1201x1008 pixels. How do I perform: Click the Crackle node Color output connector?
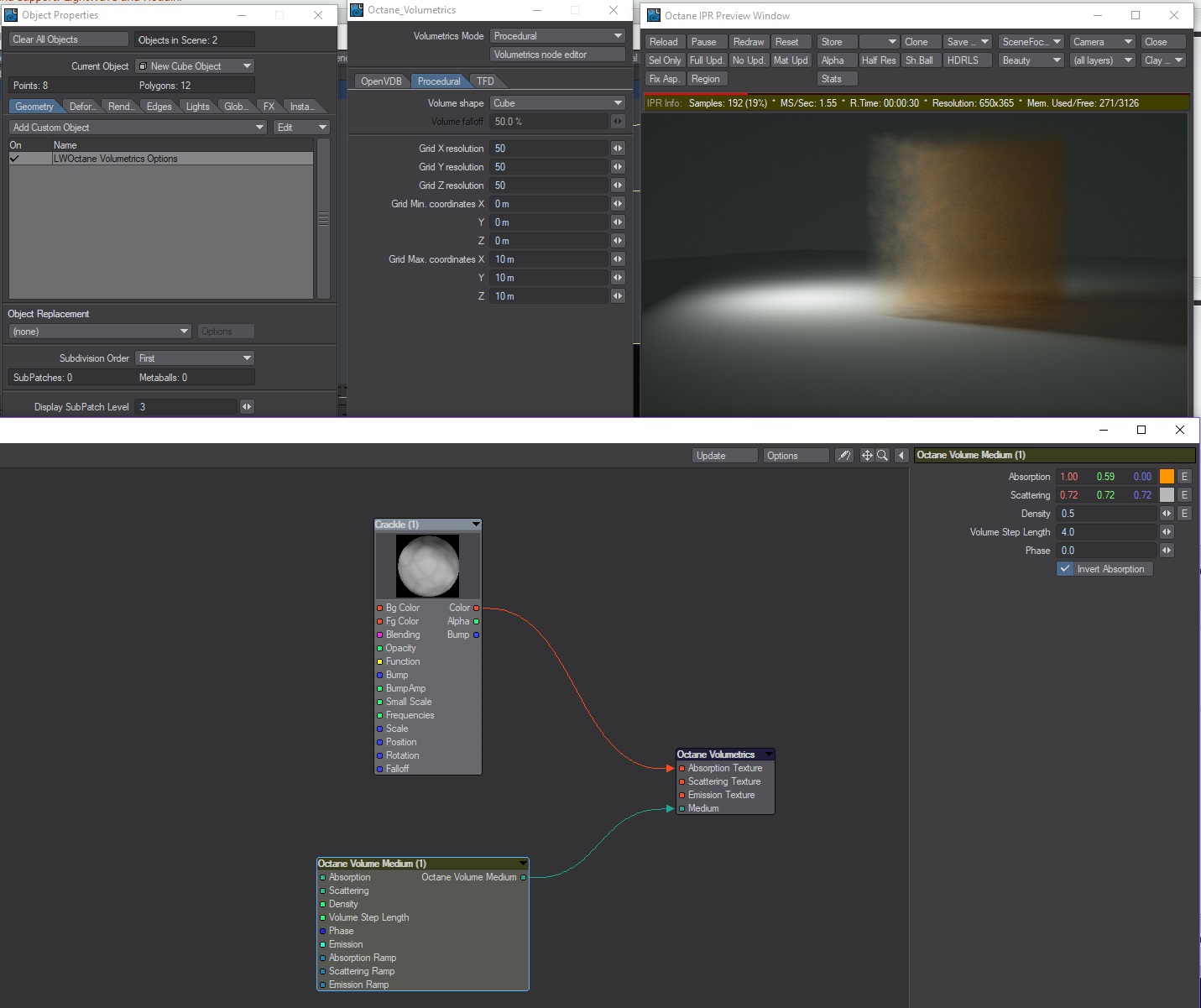477,608
